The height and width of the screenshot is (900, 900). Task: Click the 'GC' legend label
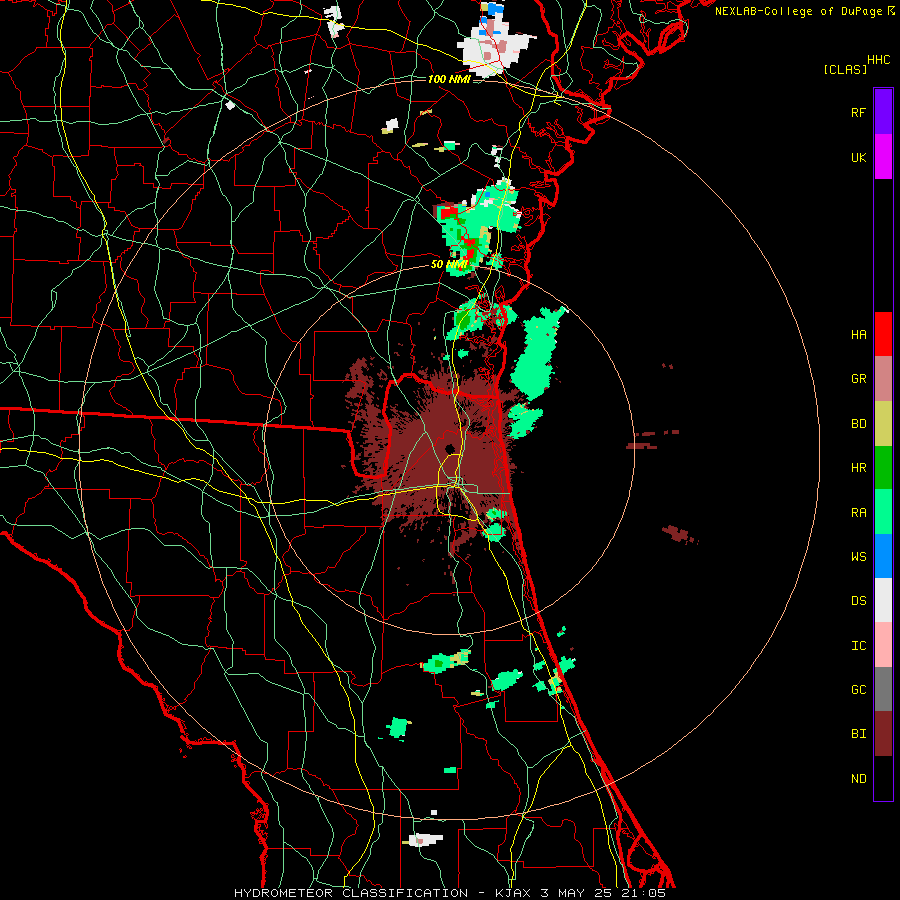click(858, 690)
